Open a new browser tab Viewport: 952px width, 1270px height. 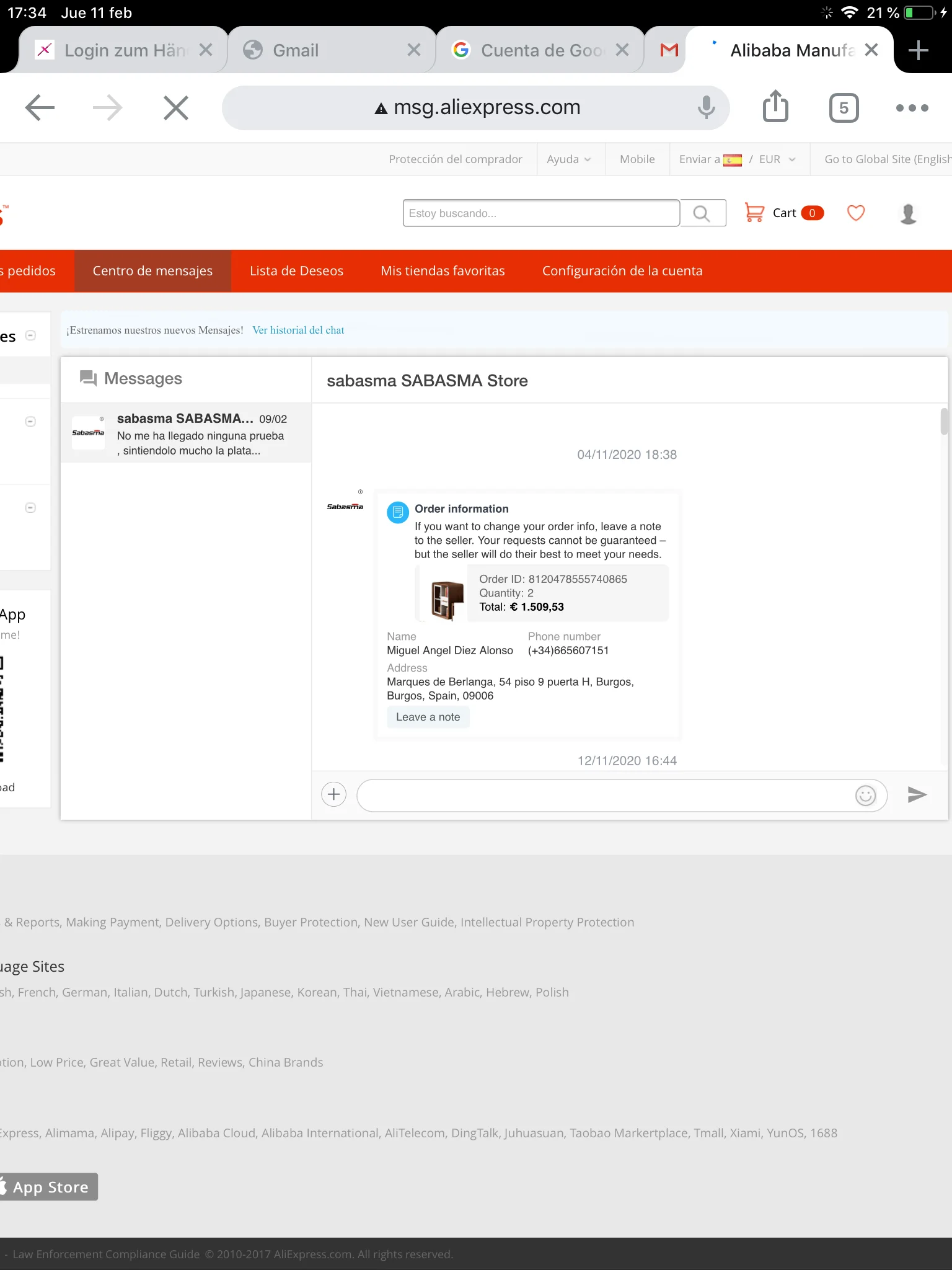coord(918,50)
